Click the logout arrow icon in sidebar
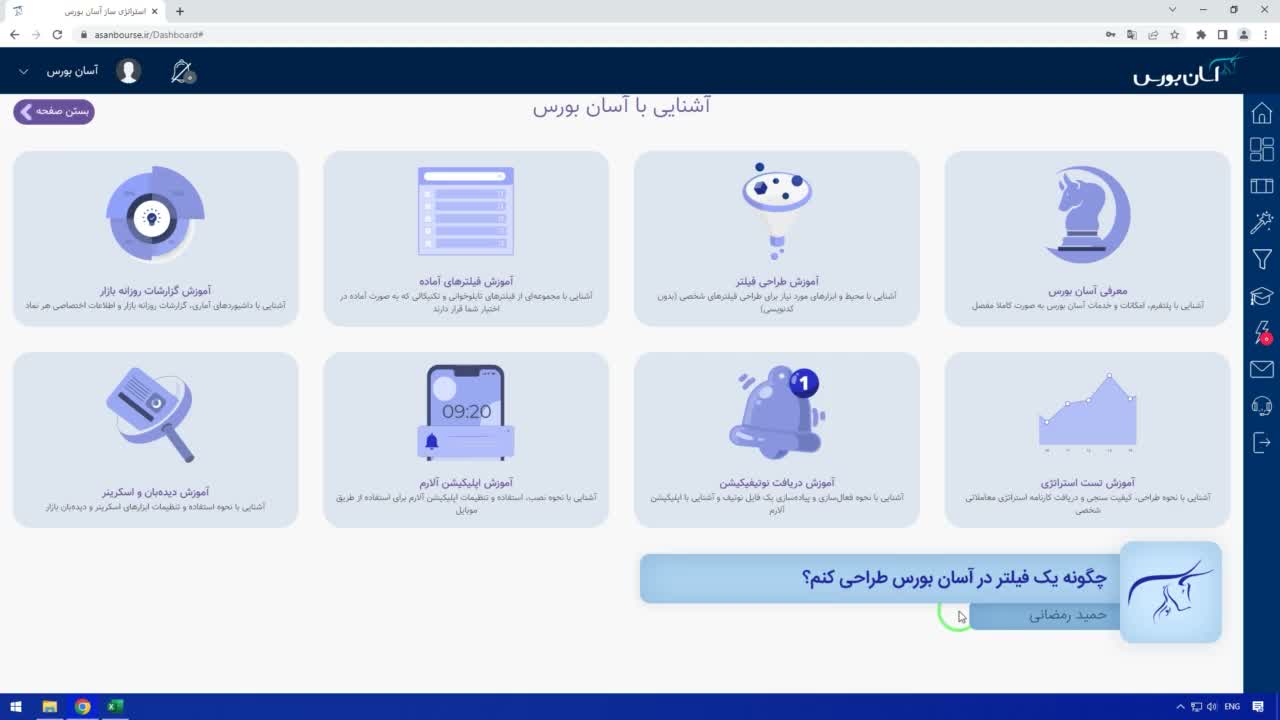The height and width of the screenshot is (720, 1280). tap(1261, 442)
